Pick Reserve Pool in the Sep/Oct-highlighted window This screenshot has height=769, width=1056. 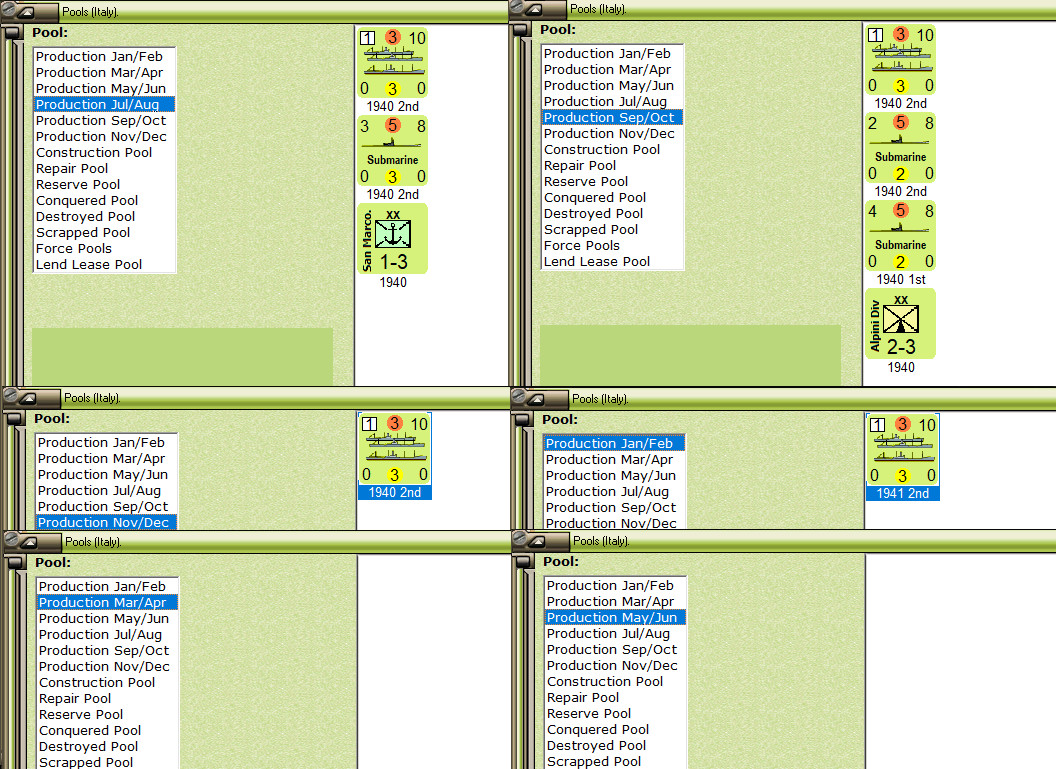pyautogui.click(x=612, y=182)
